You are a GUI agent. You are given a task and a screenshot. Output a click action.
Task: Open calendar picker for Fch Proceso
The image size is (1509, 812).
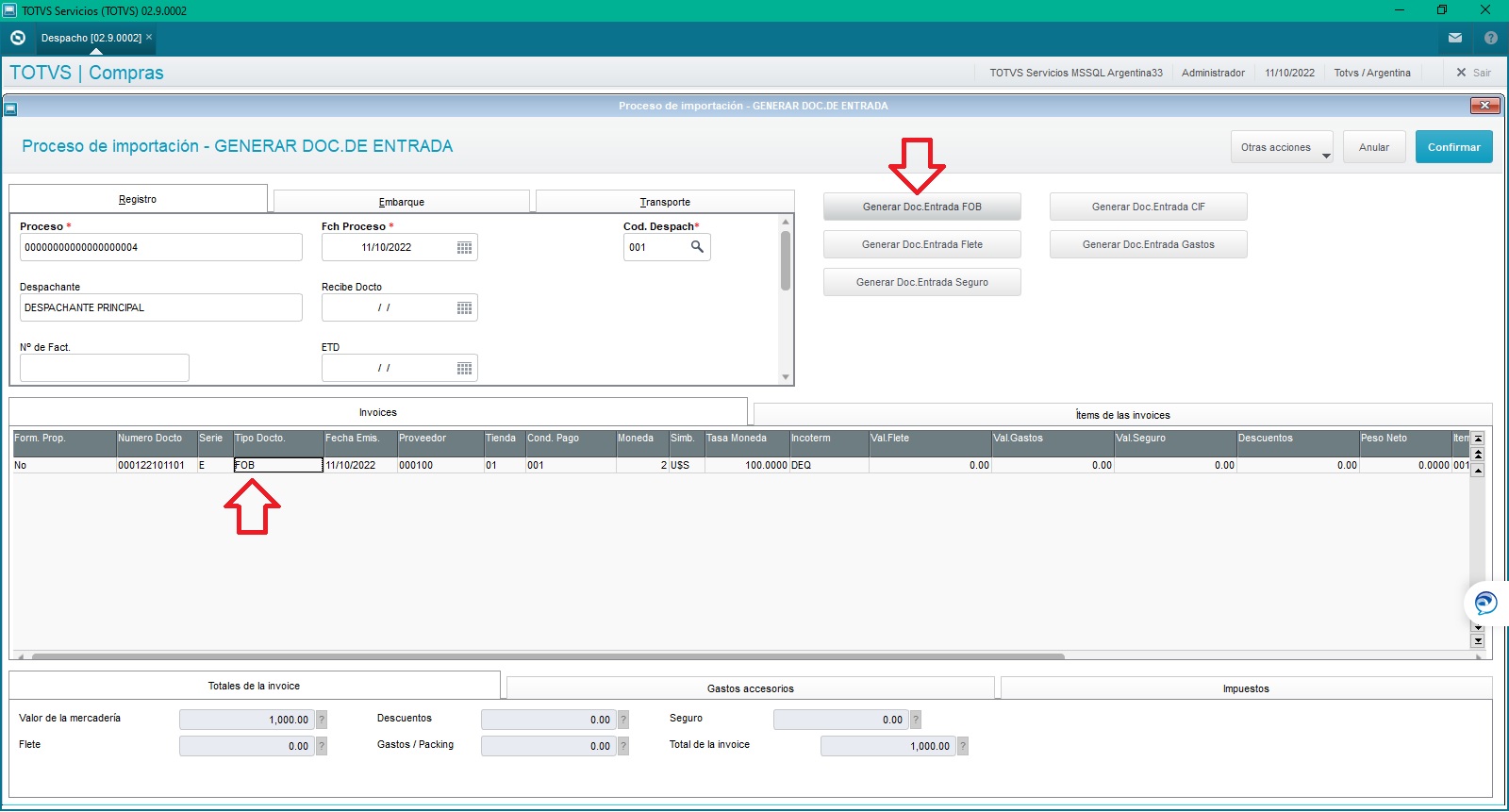click(464, 247)
